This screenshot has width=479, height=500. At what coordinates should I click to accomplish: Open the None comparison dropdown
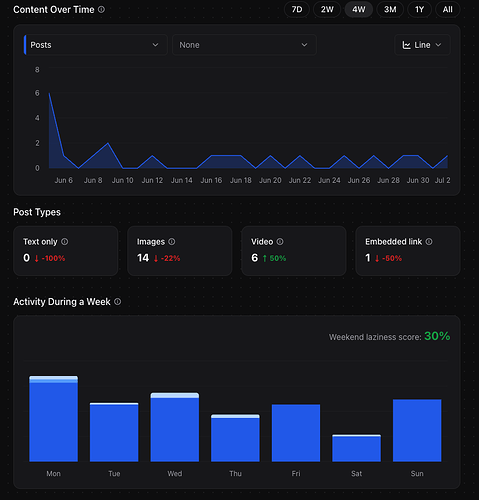pos(244,45)
